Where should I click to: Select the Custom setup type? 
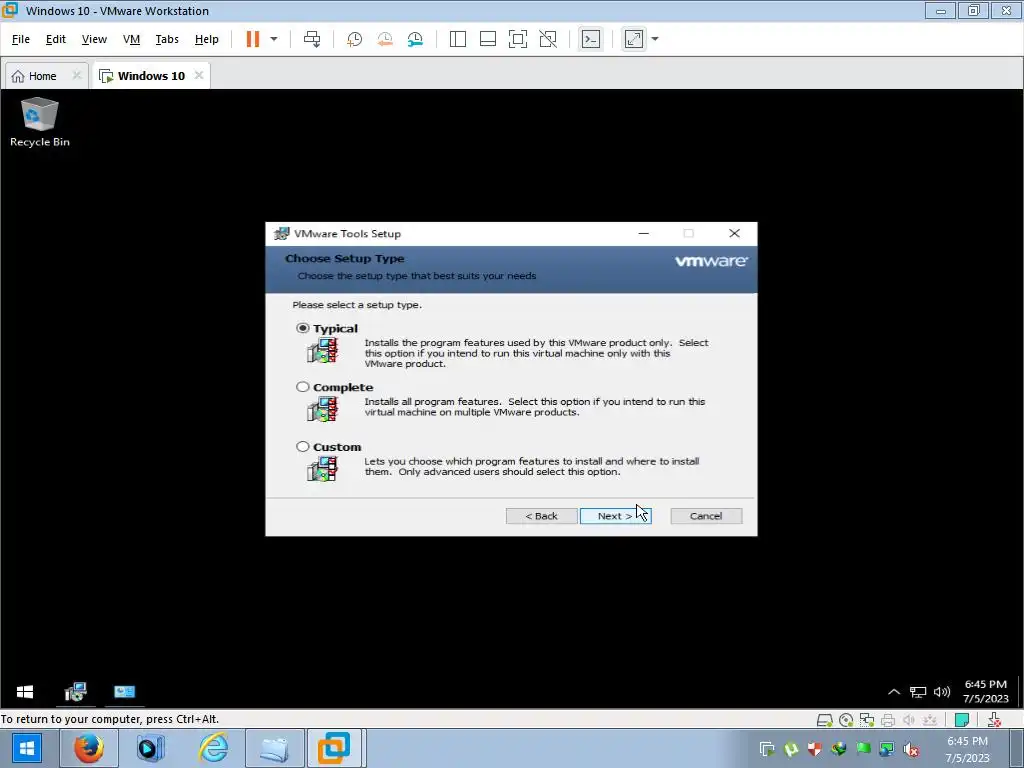tap(302, 447)
